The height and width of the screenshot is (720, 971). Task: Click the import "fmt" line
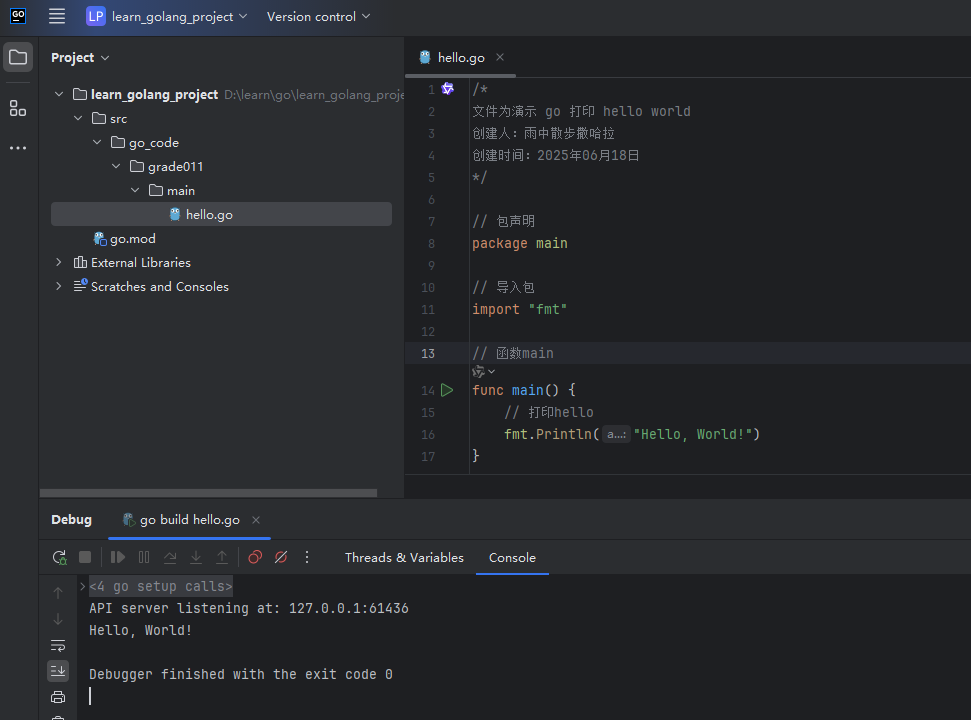[x=520, y=309]
